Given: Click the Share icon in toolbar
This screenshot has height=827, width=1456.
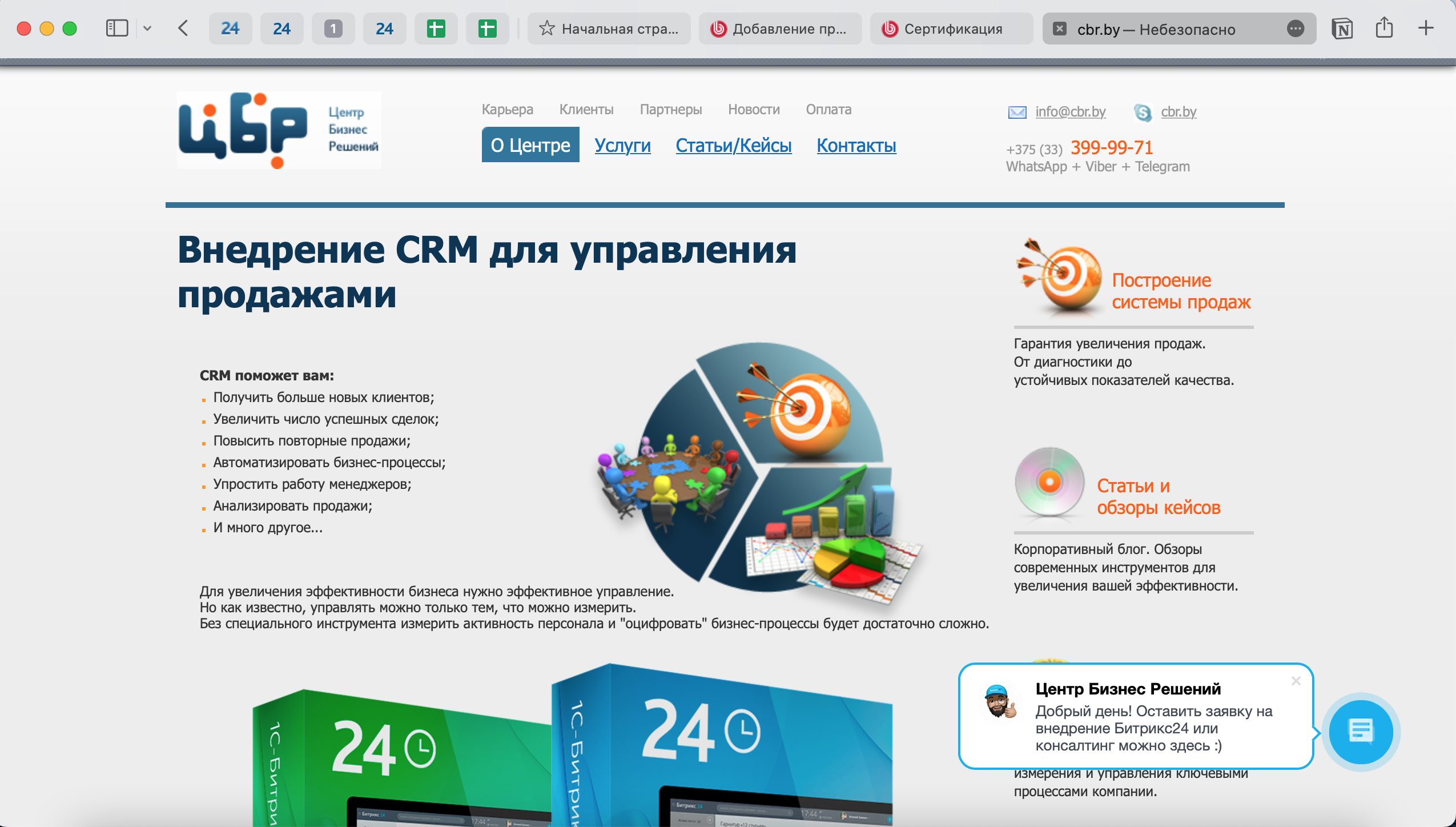Looking at the screenshot, I should [x=1384, y=27].
